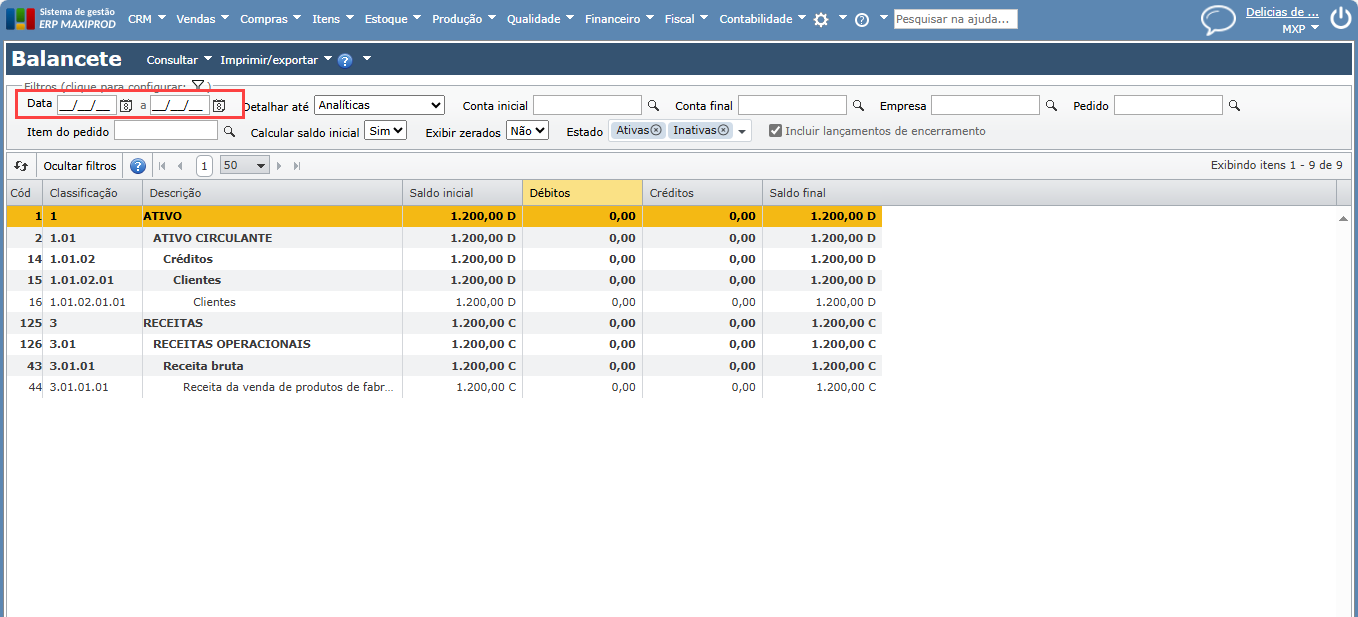Click the Ocultar filtros button

pos(80,166)
